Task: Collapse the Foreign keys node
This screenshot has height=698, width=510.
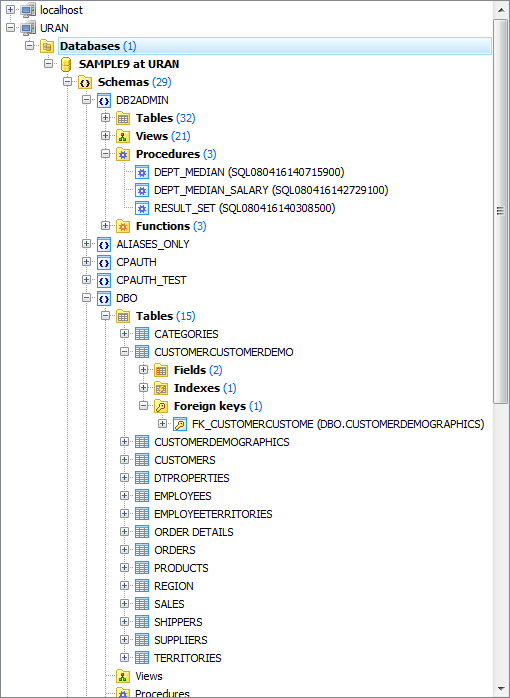Action: [143, 406]
